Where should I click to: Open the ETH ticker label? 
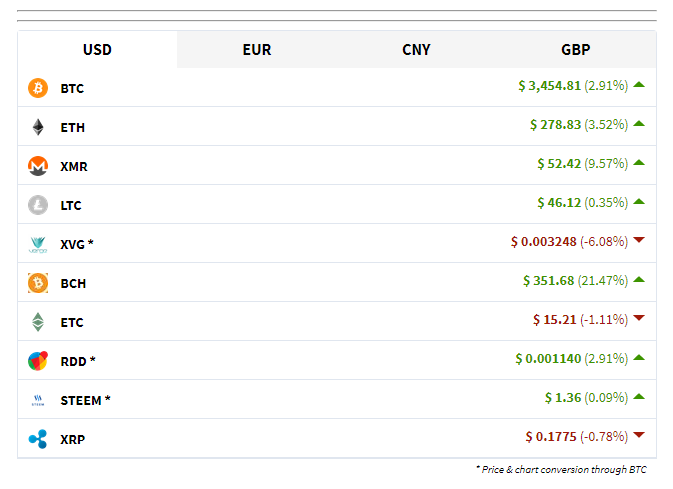[73, 128]
